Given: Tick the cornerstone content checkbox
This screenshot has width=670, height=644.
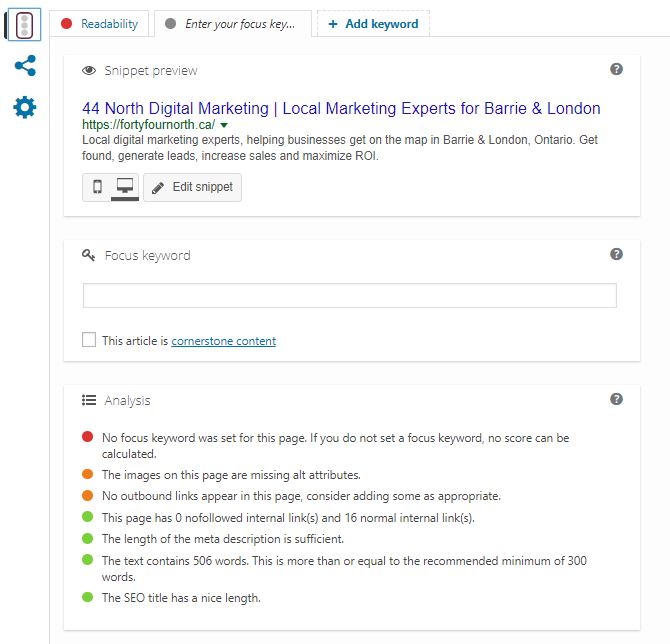Looking at the screenshot, I should click(x=89, y=340).
